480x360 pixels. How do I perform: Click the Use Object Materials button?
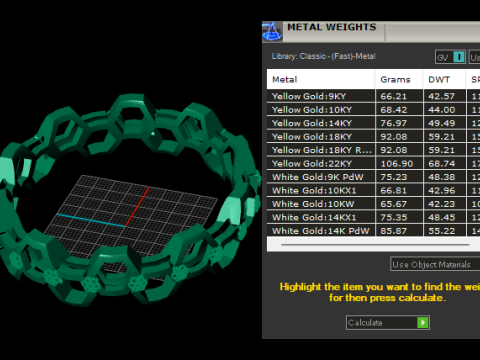pyautogui.click(x=435, y=264)
